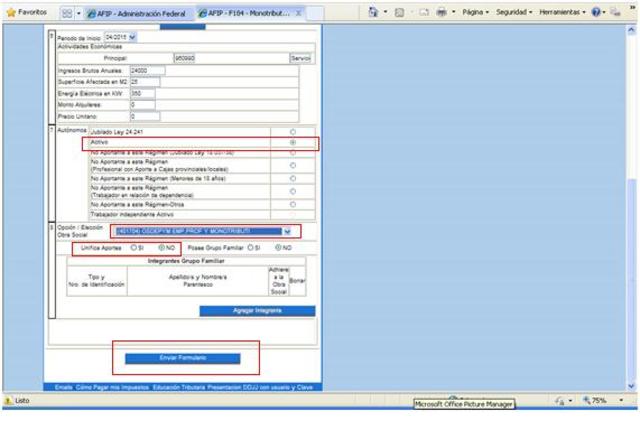The width and height of the screenshot is (640, 430).
Task: Open the Cómo Pagar mis Impuestos link
Action: click(112, 387)
